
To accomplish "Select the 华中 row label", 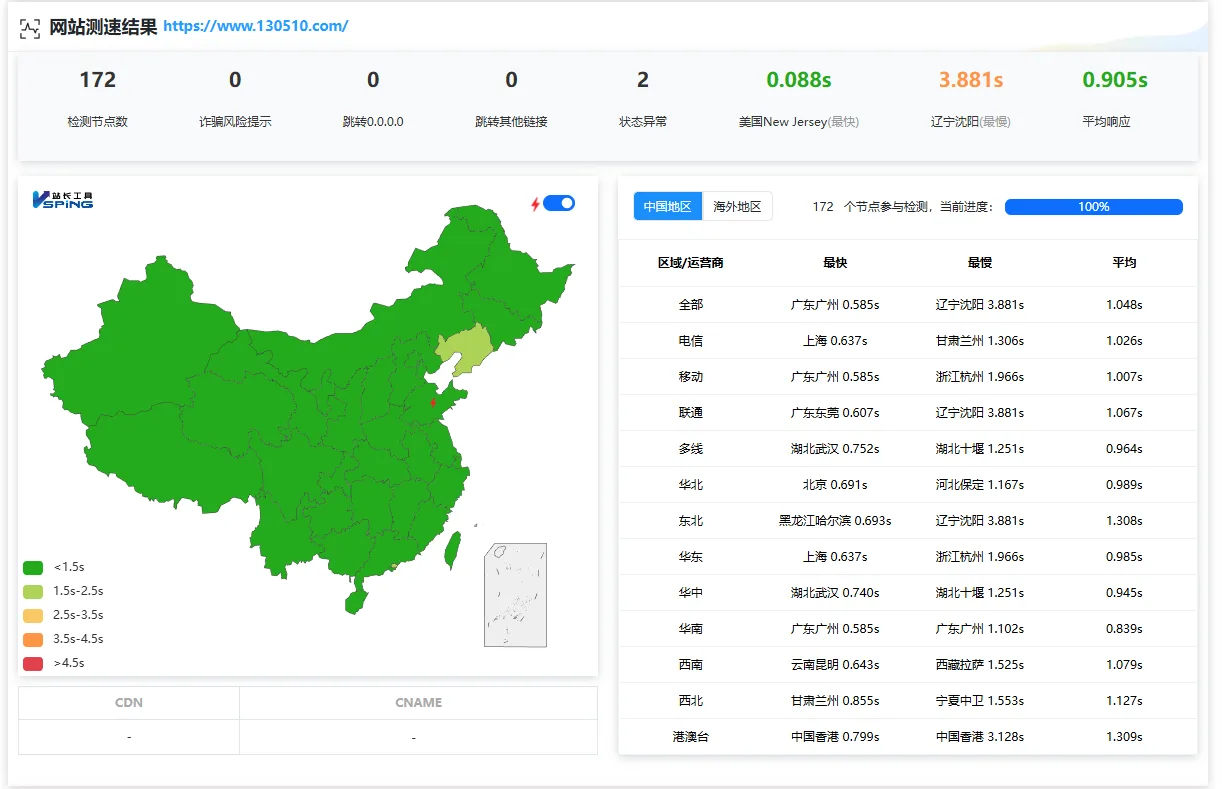I will click(x=690, y=593).
